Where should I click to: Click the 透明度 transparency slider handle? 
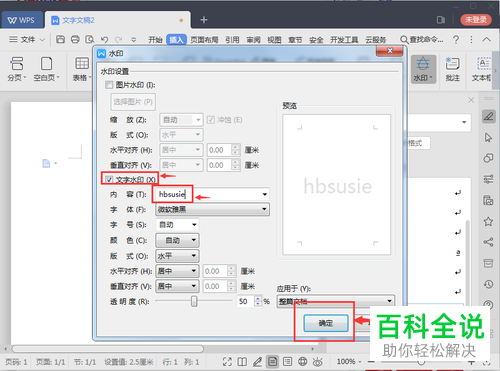(194, 301)
